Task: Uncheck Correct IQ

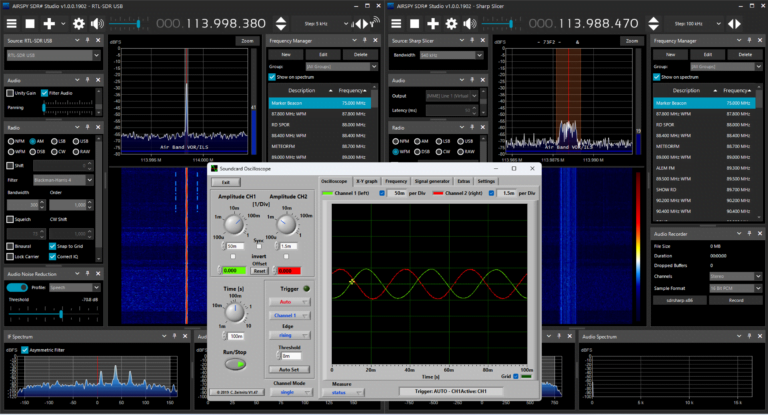Action: coord(52,256)
